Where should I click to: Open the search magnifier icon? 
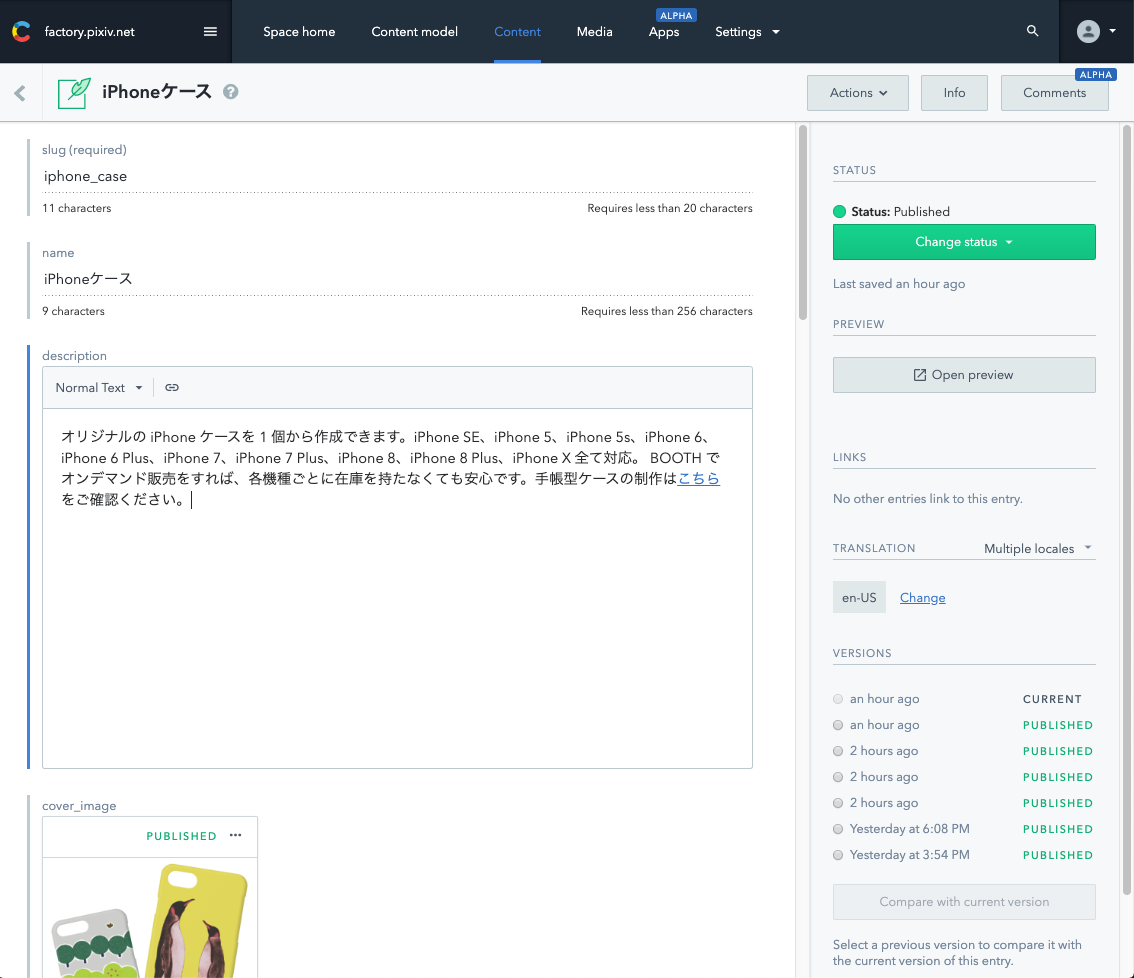point(1033,31)
